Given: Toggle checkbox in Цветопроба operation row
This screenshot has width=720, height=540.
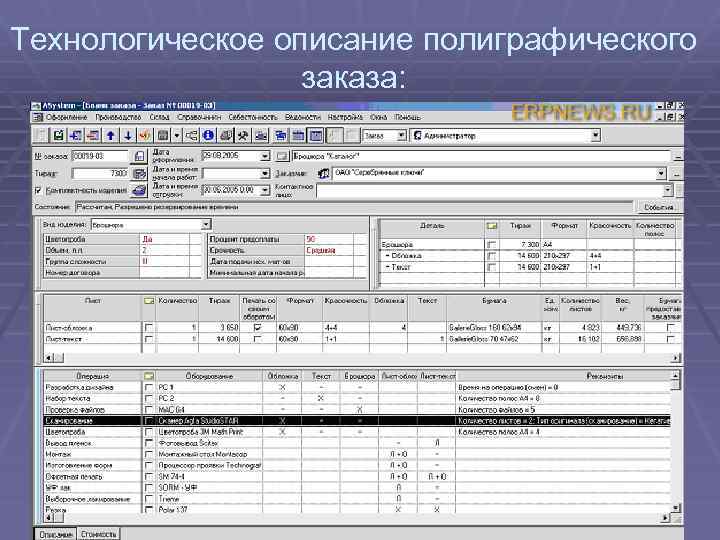Looking at the screenshot, I should coord(149,432).
